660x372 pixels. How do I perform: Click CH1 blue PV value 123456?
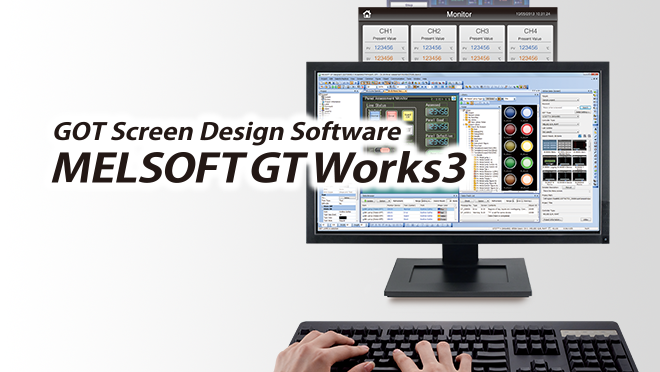383,48
